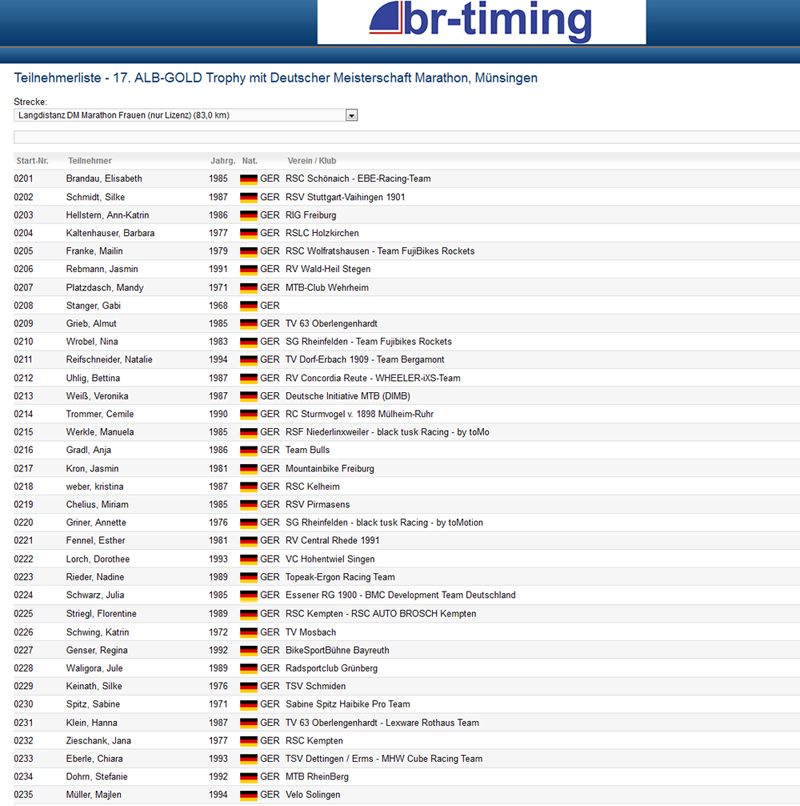Click the flag in Kaltenhauser, Barbara's row
Screen dimensions: 800x806
[249, 233]
